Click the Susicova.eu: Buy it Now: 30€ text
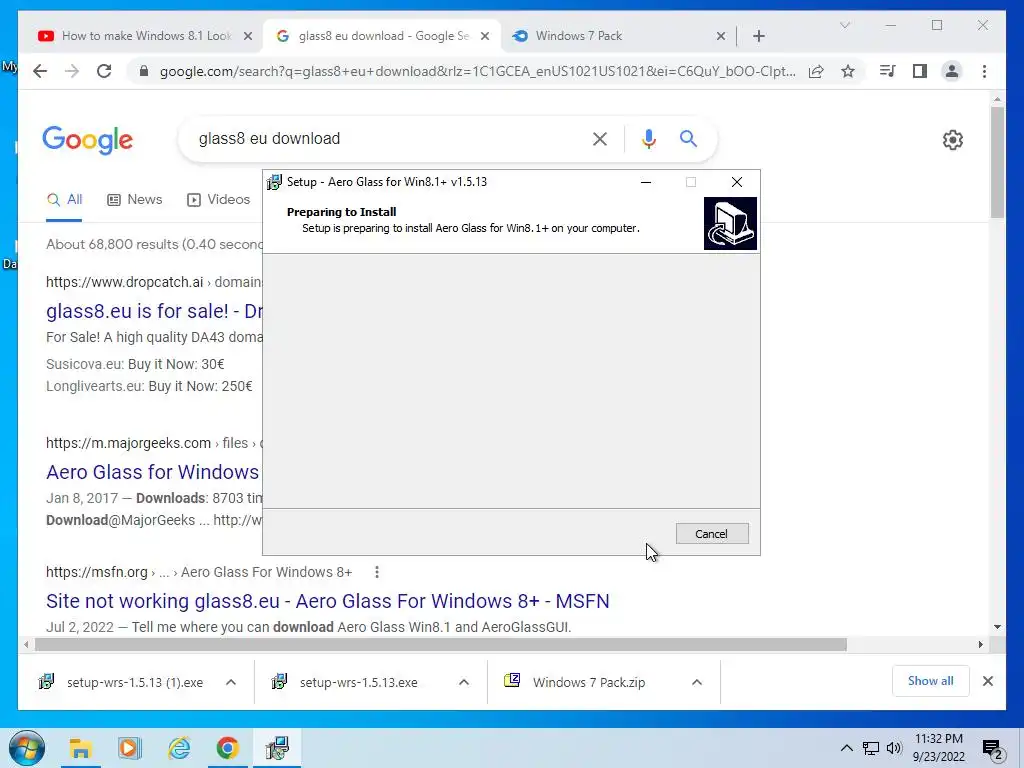1024x768 pixels. tap(135, 364)
